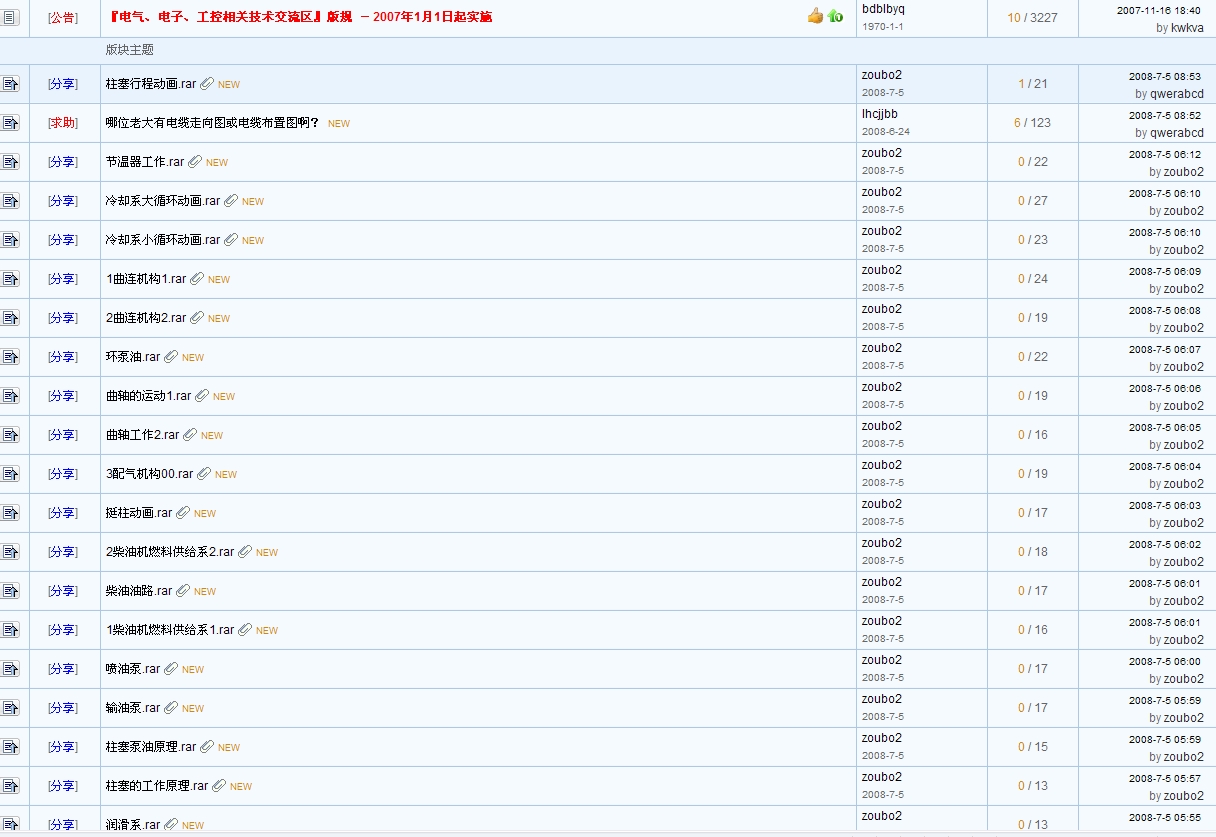
Task: Click the [公告] category label
Action: click(63, 17)
